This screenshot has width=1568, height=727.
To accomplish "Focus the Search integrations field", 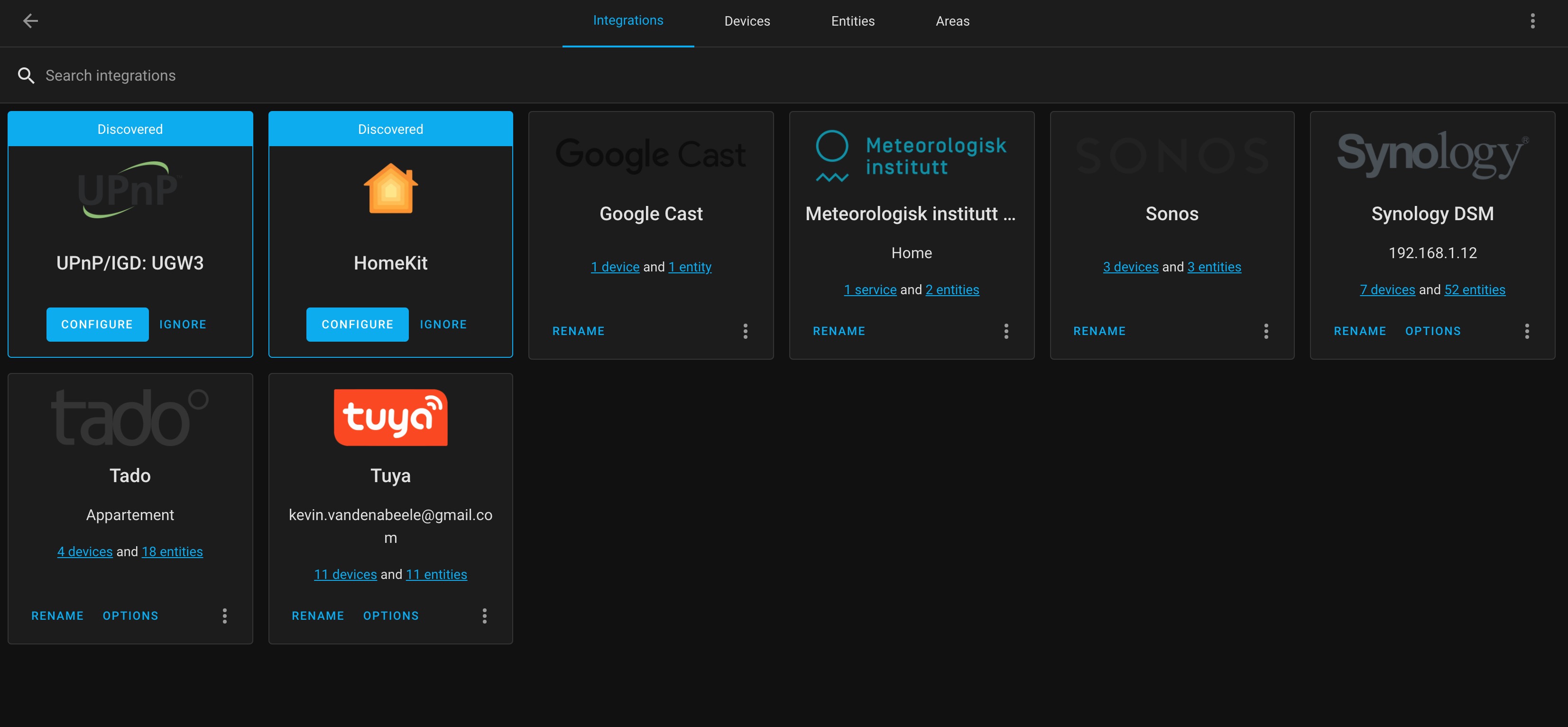I will coord(784,75).
